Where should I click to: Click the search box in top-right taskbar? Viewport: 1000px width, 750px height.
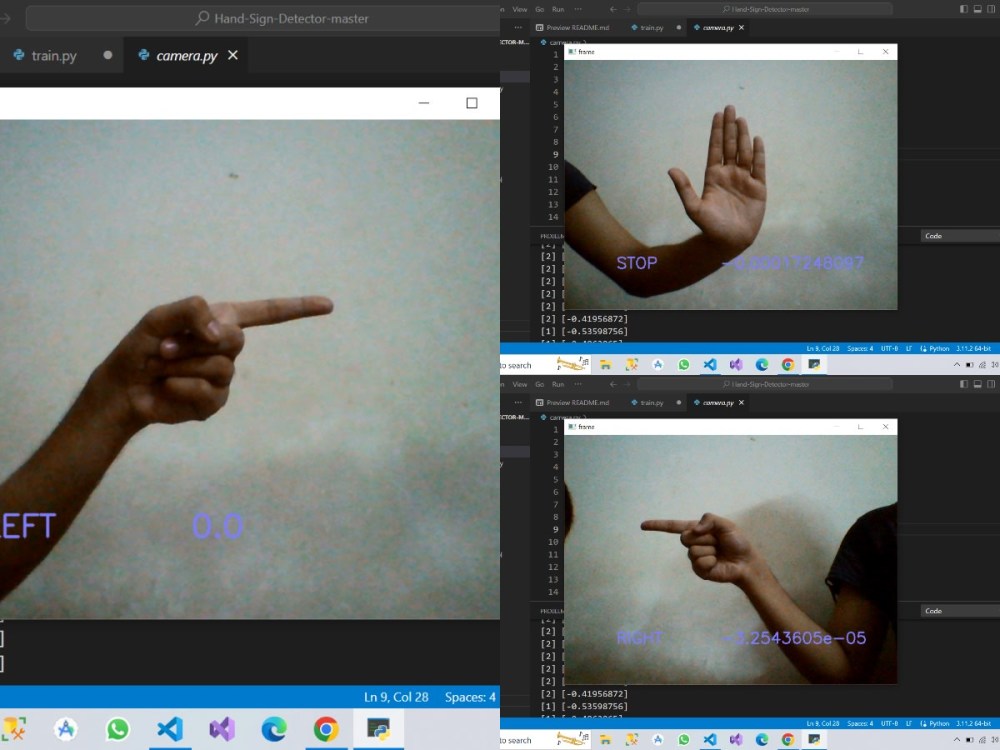pos(546,365)
